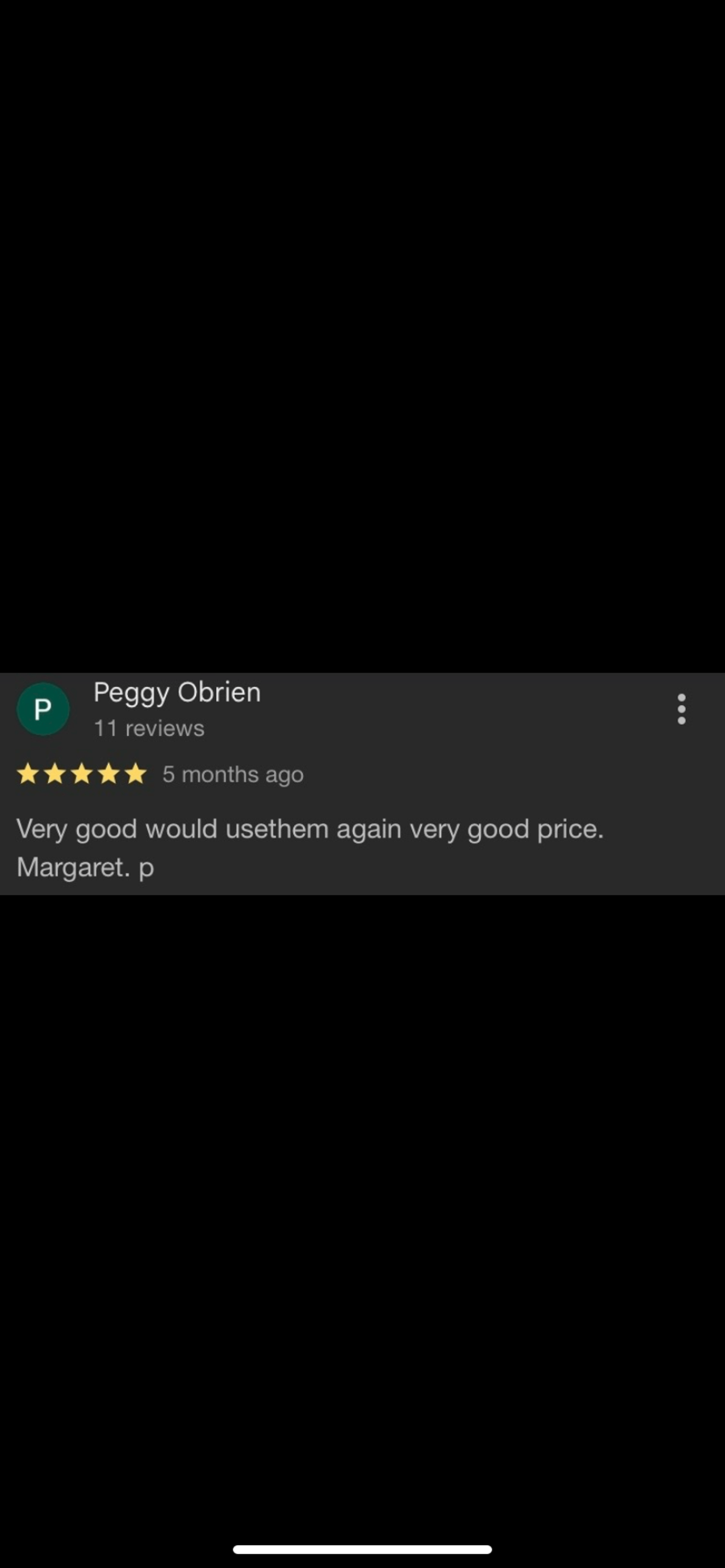Select the second rating star

click(55, 774)
